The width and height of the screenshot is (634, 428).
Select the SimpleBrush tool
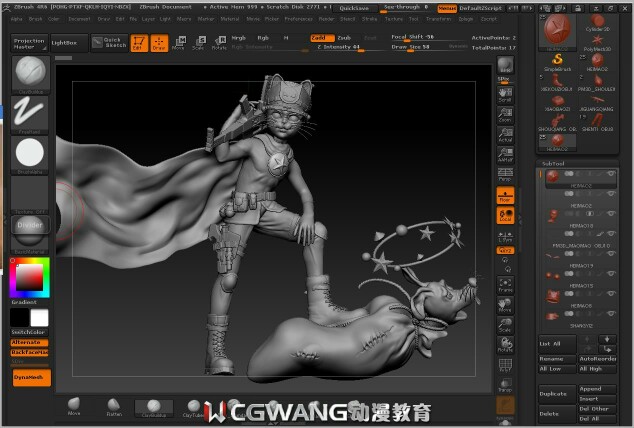click(x=557, y=62)
